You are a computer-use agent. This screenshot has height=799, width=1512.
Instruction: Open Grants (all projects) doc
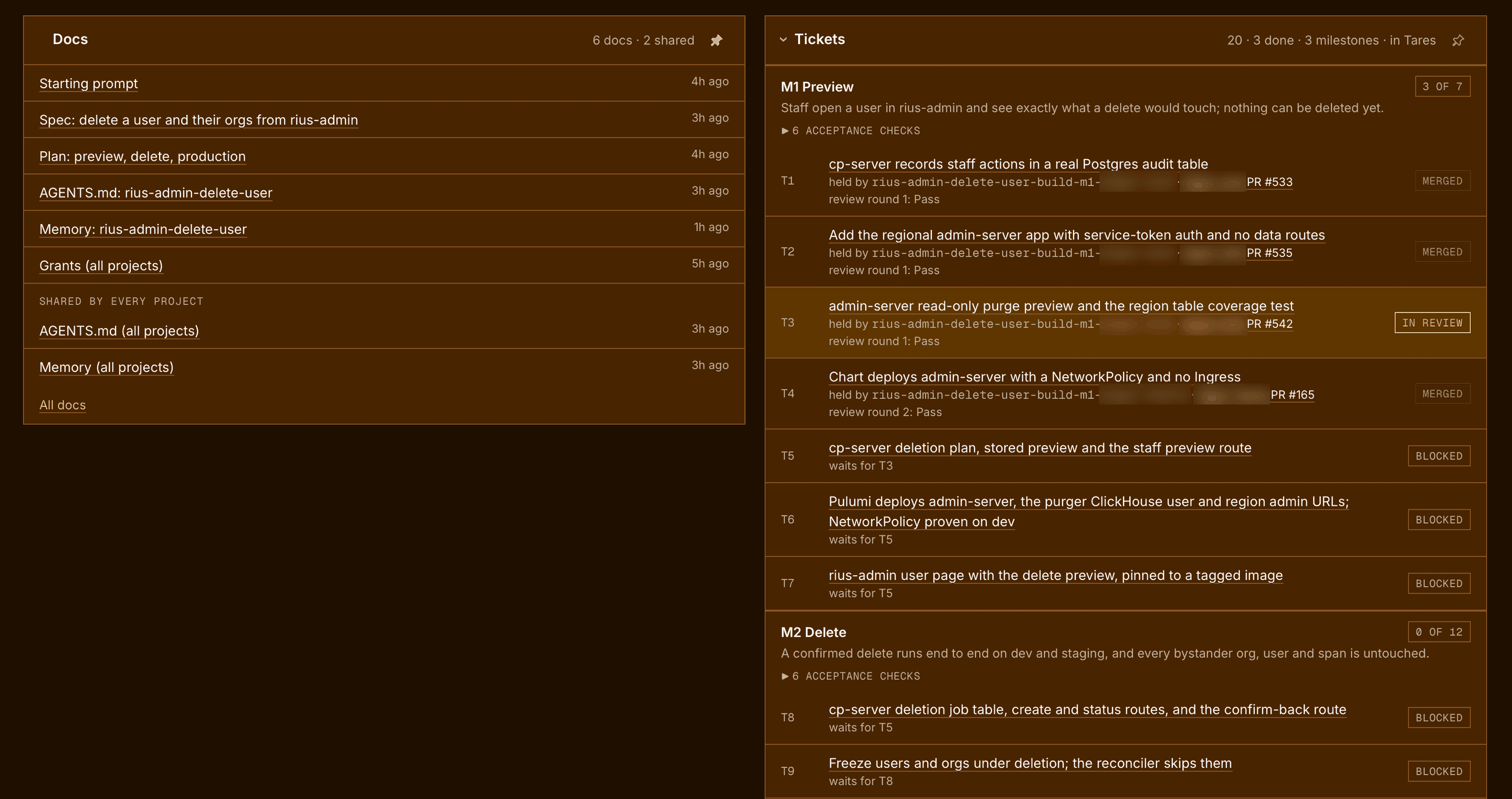(x=101, y=266)
